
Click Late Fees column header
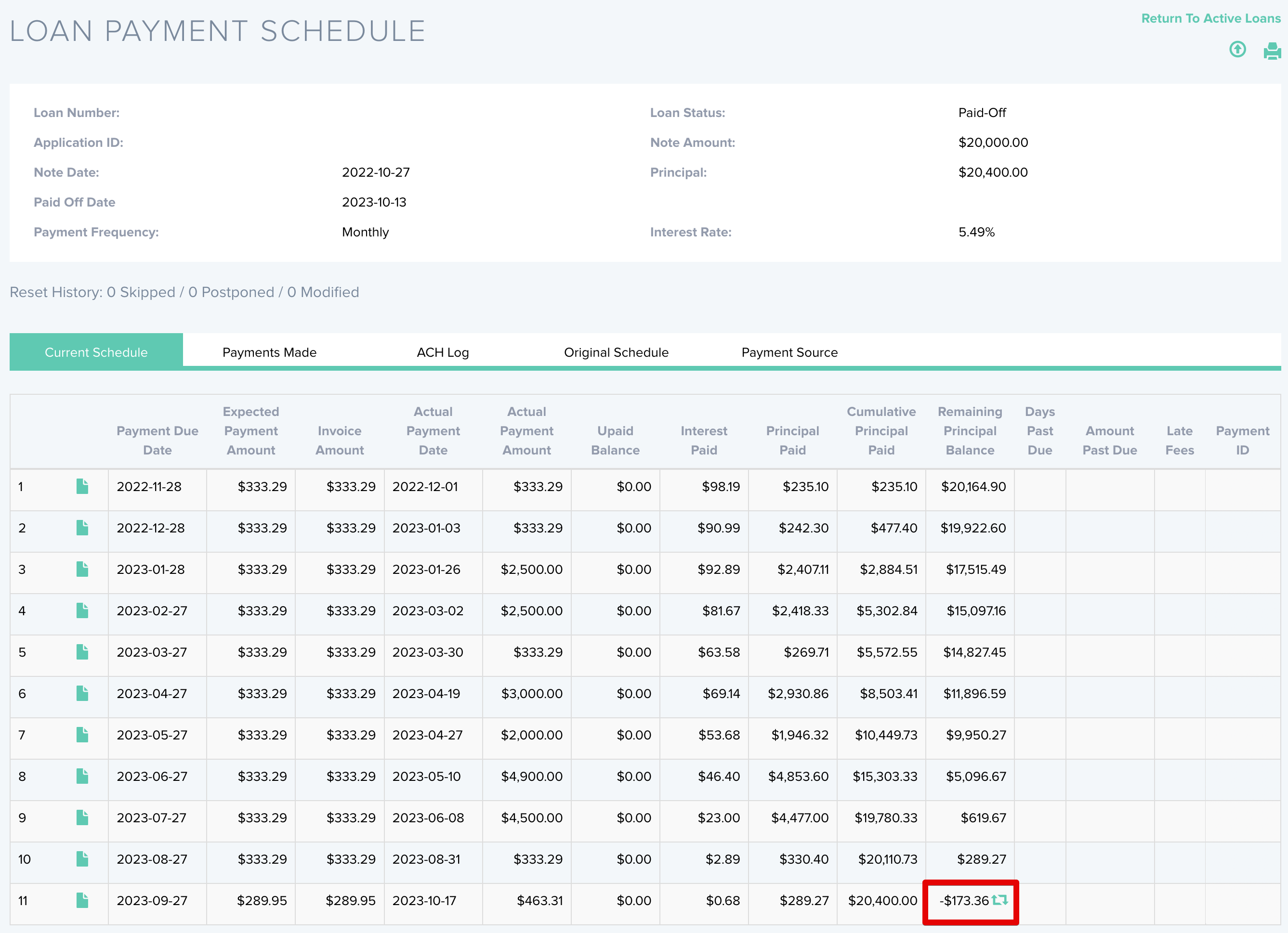tap(1180, 441)
